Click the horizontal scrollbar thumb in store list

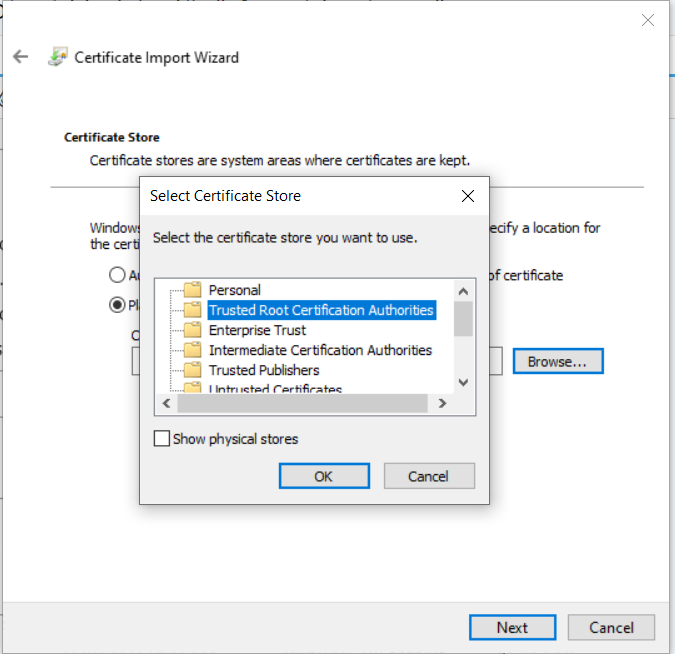pyautogui.click(x=302, y=403)
